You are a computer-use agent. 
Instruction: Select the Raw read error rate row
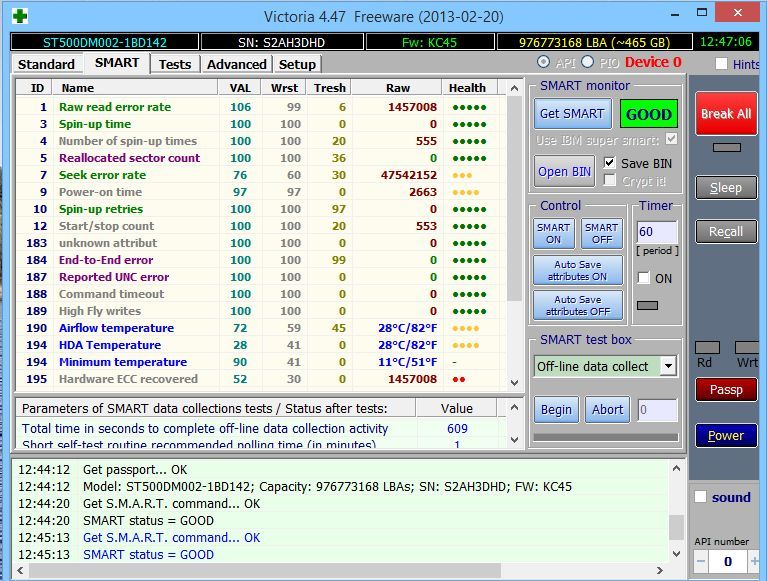[261, 107]
